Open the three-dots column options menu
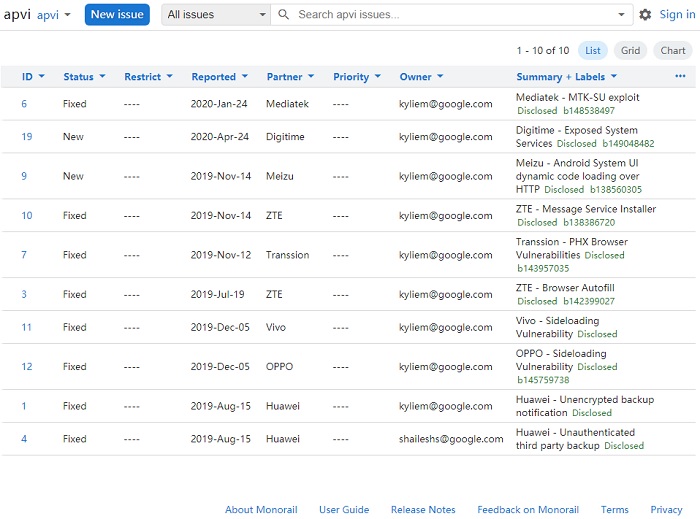Viewport: 700px width, 519px height. point(680,76)
